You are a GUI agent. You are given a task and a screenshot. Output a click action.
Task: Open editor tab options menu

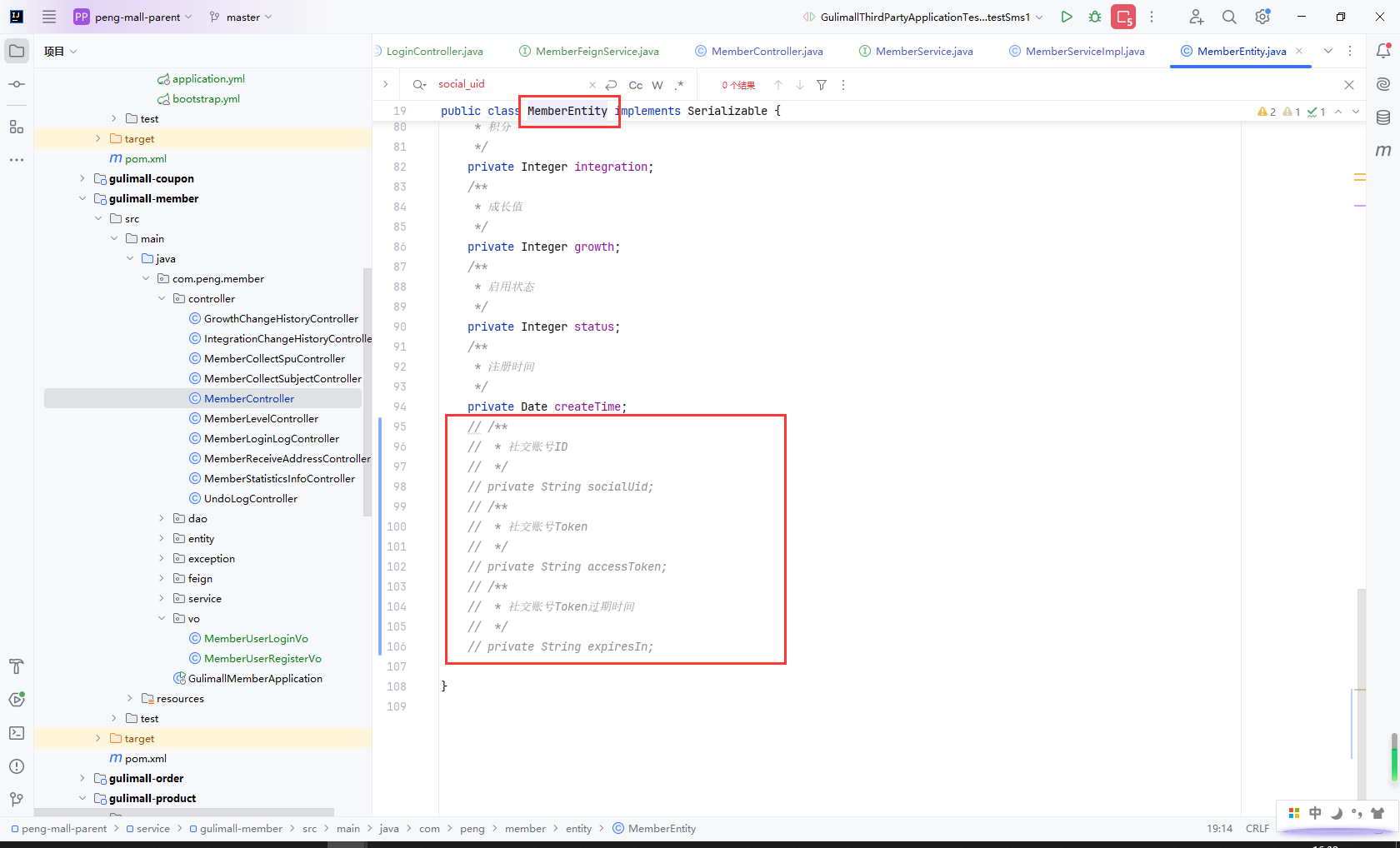tap(1350, 51)
